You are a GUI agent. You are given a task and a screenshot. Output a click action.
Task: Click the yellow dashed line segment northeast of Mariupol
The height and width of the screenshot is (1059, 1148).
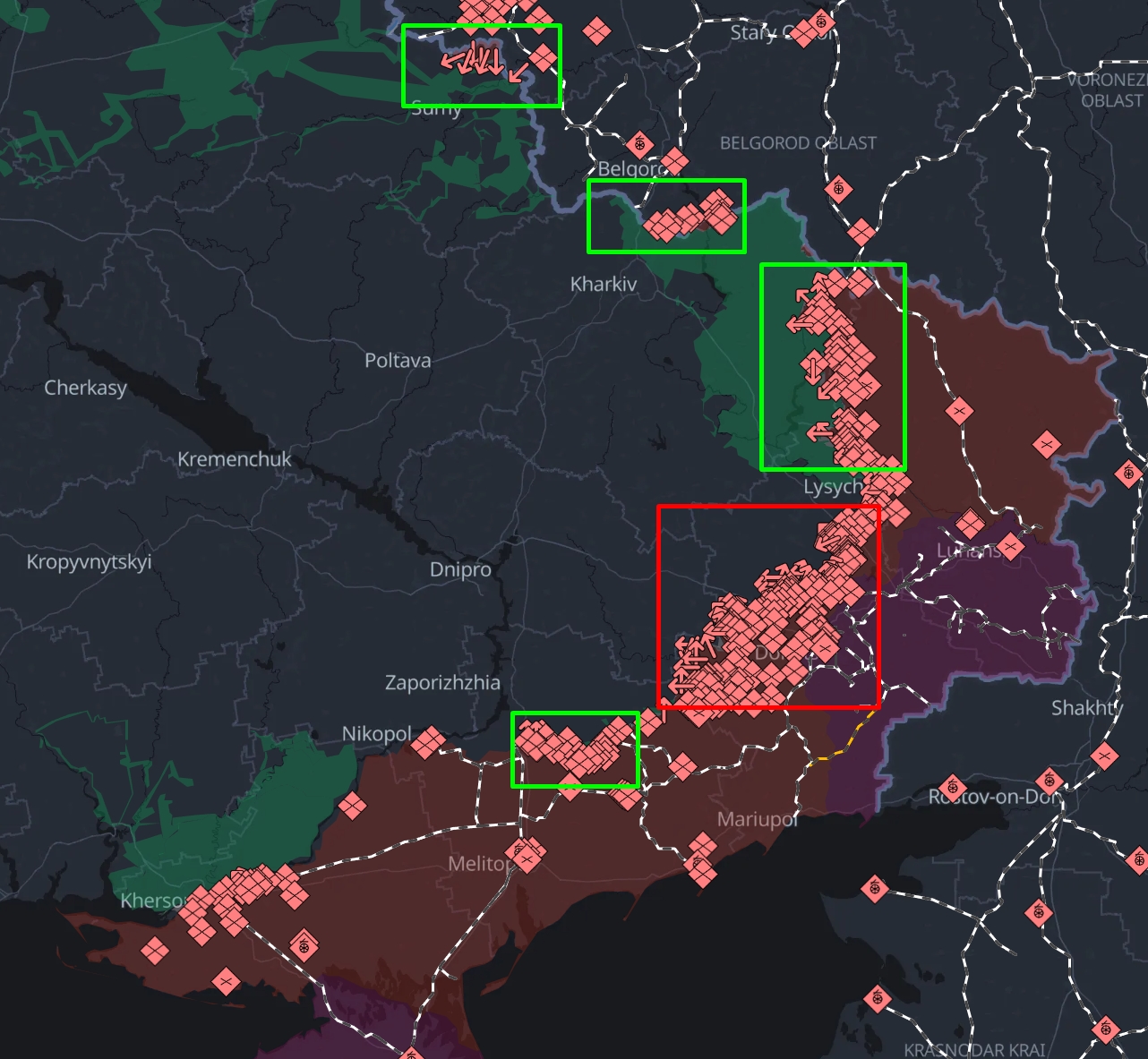click(x=842, y=740)
